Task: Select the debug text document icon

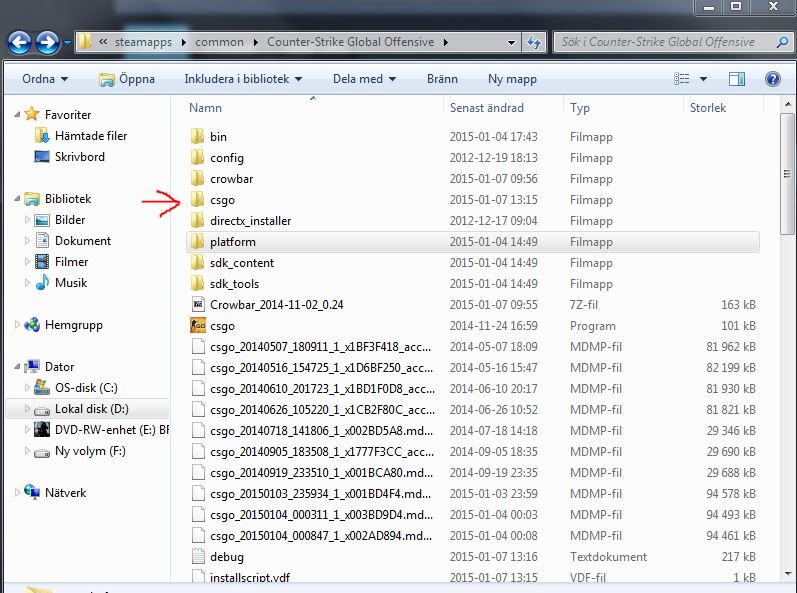Action: pos(198,556)
